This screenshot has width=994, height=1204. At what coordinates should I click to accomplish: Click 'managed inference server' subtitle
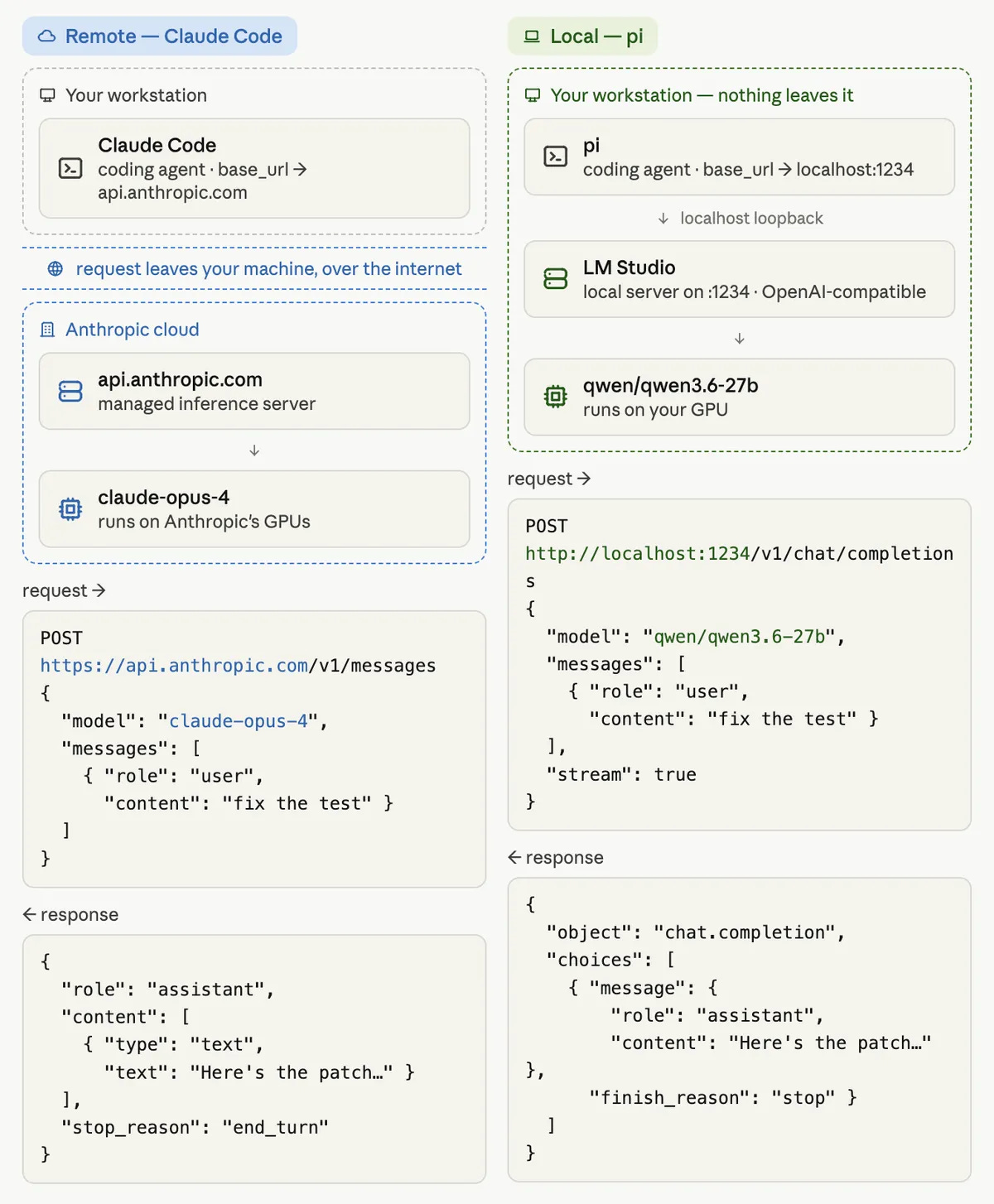206,404
